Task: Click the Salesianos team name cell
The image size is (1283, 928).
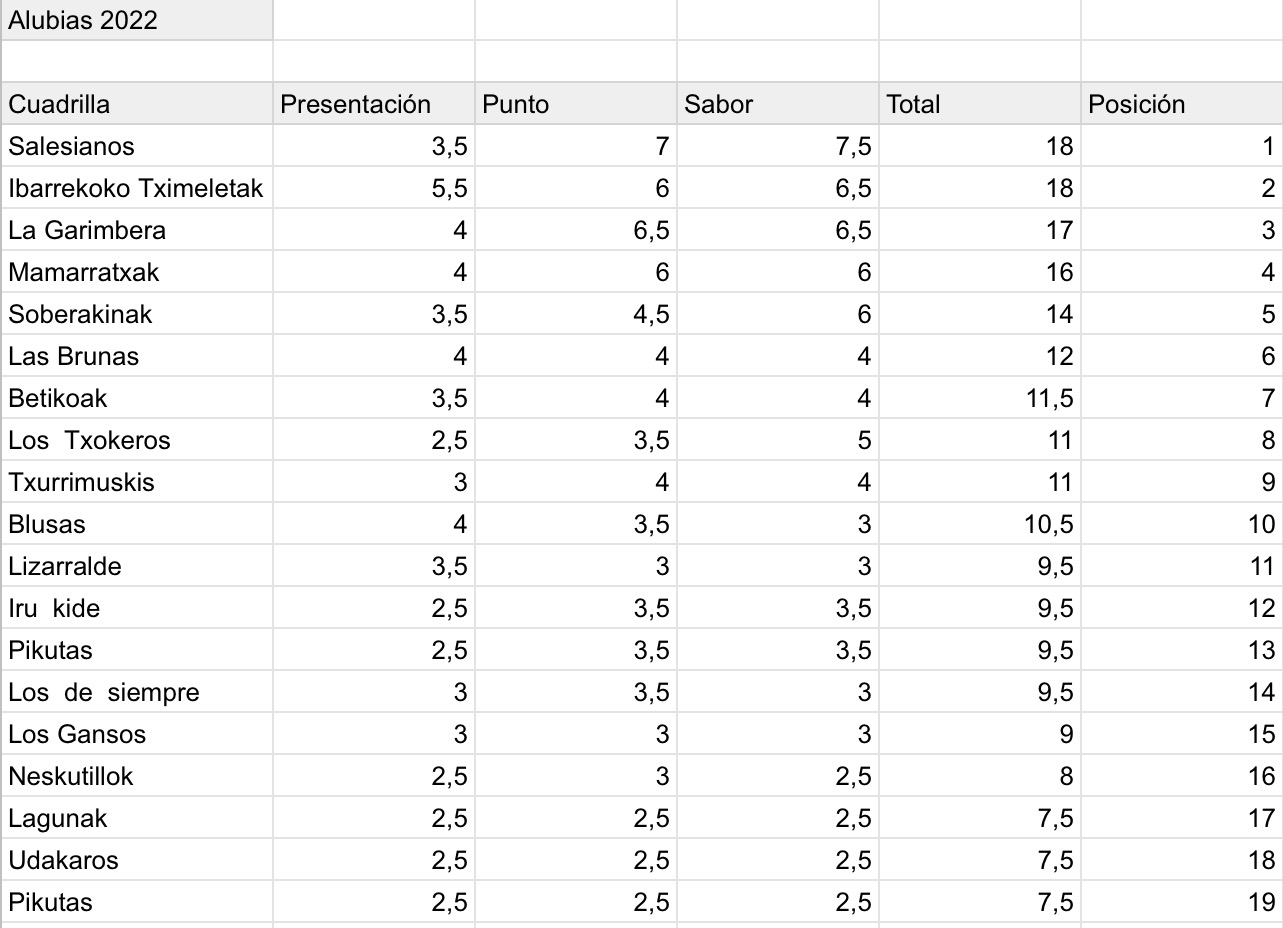Action: (x=136, y=146)
